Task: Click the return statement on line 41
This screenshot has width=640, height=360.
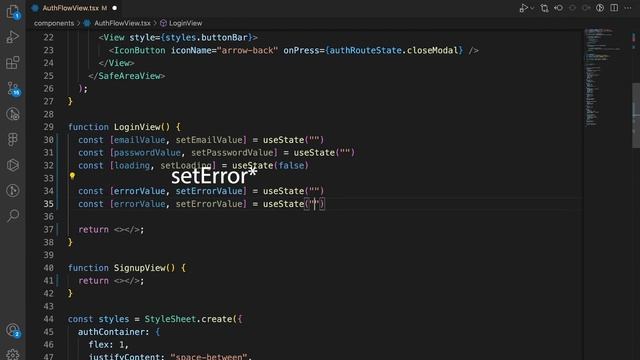Action: click(111, 280)
